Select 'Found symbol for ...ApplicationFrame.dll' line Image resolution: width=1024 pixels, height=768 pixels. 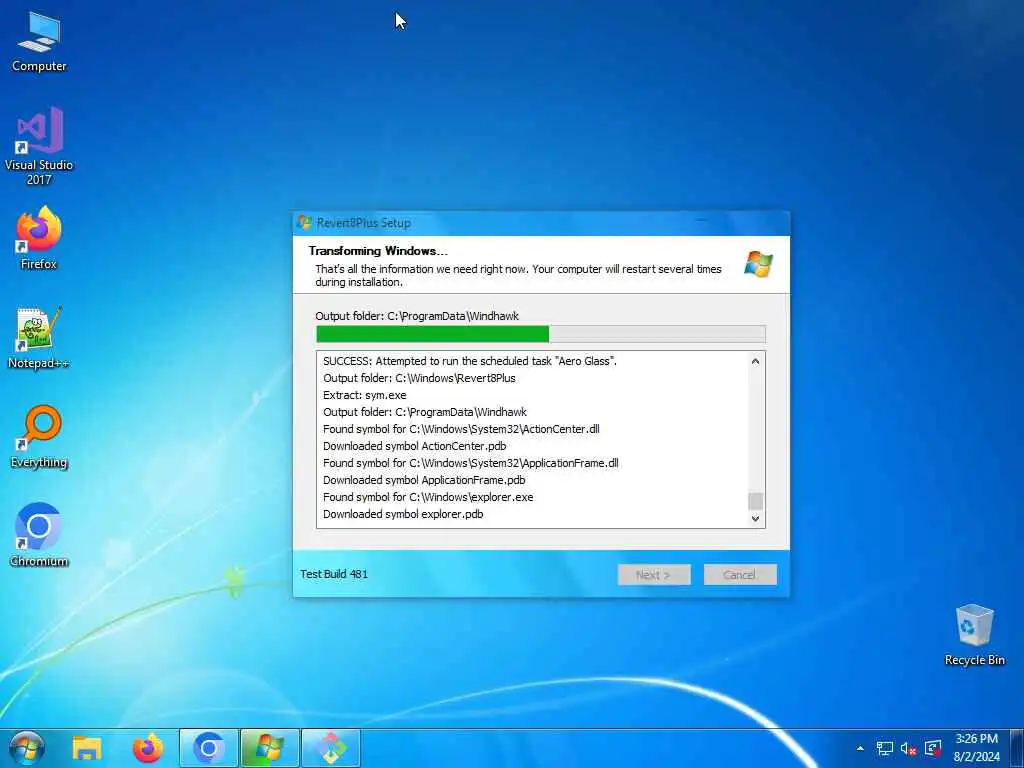(x=471, y=463)
